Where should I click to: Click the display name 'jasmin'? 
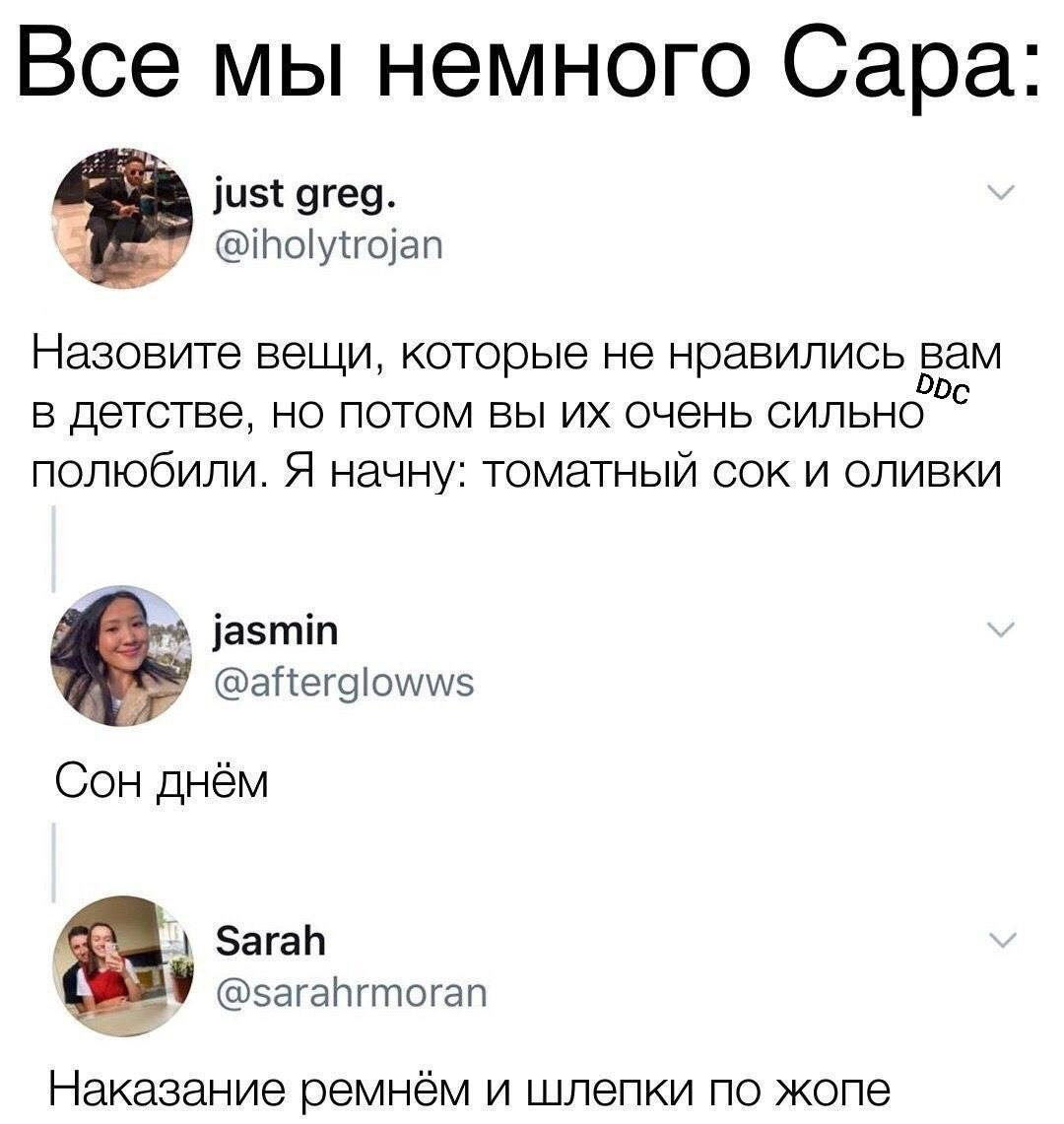pos(276,631)
